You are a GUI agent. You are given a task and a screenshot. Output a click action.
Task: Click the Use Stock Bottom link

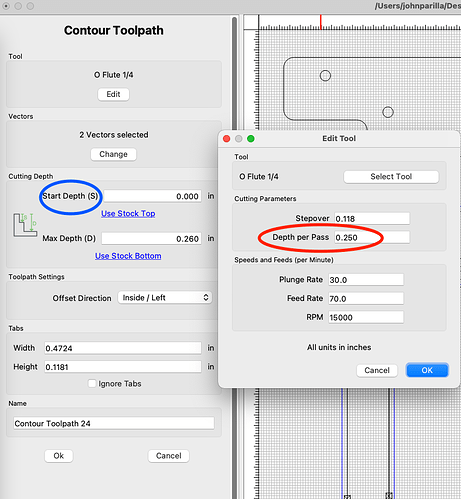click(128, 256)
